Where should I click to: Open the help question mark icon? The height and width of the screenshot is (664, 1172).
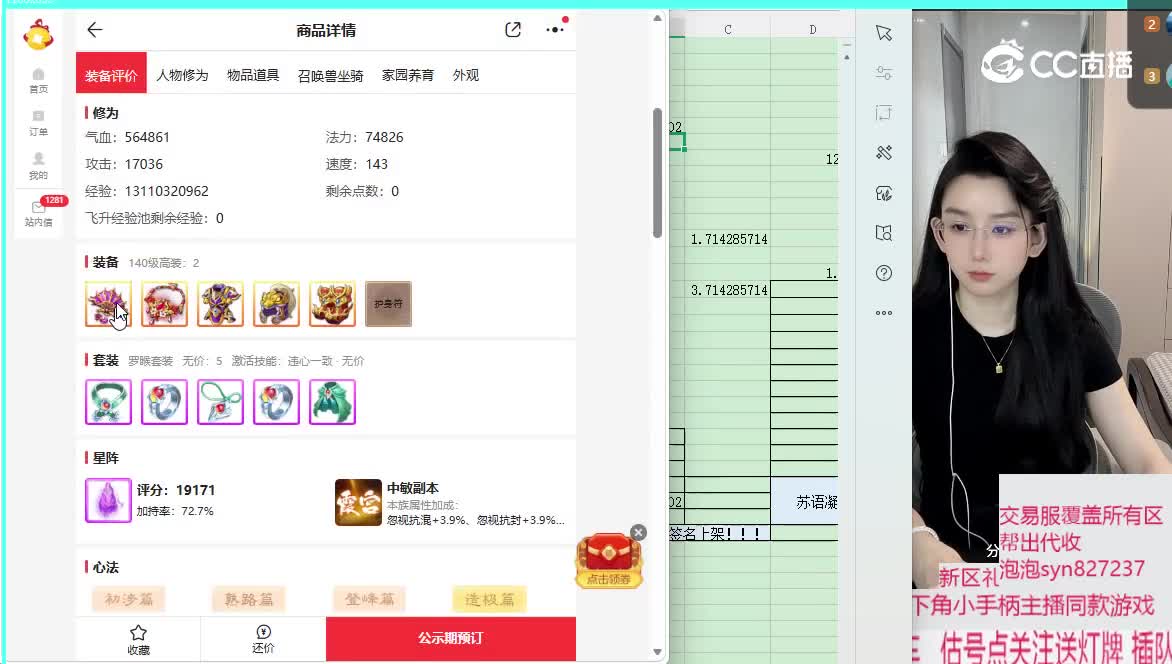883,273
